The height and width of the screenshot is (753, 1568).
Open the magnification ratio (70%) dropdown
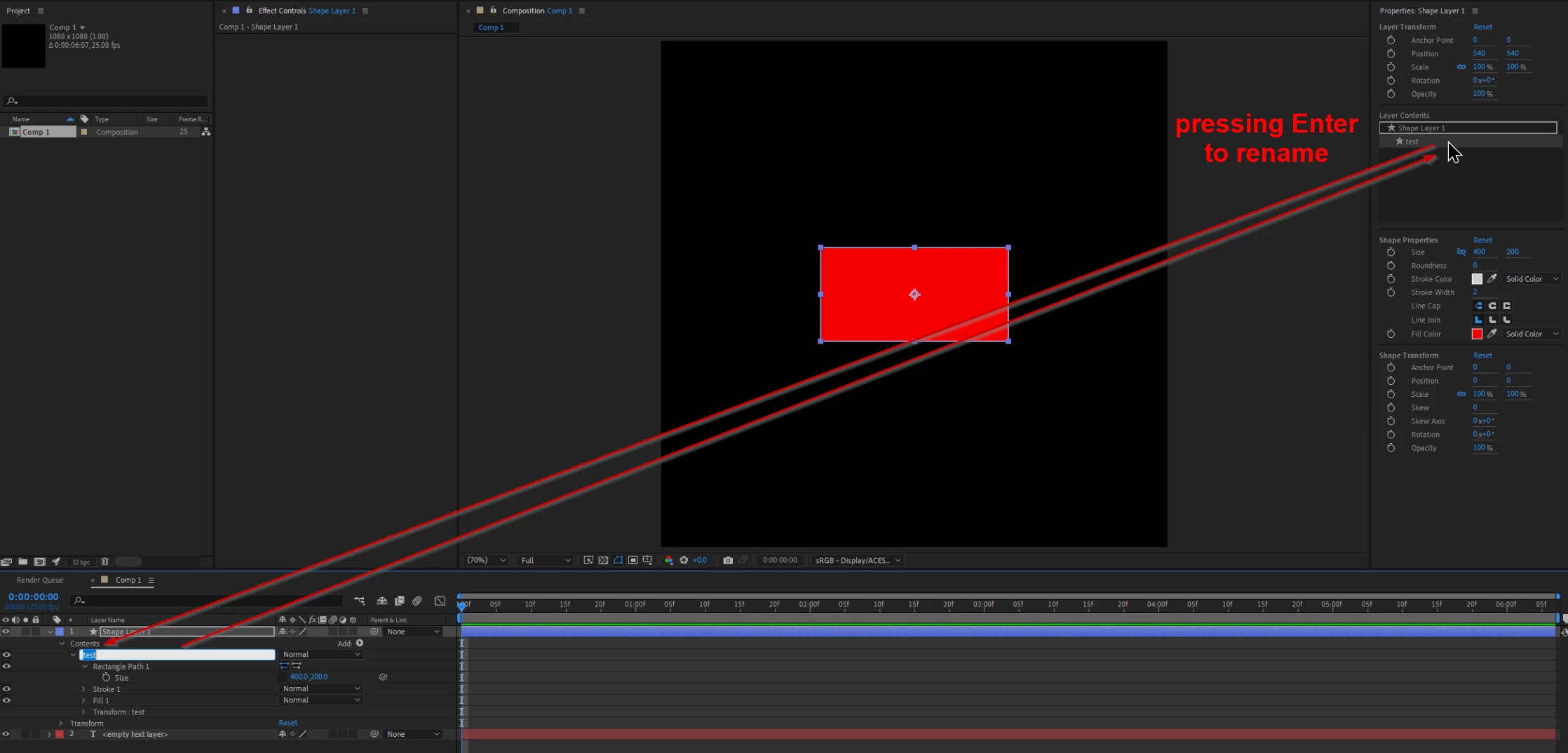[x=486, y=560]
